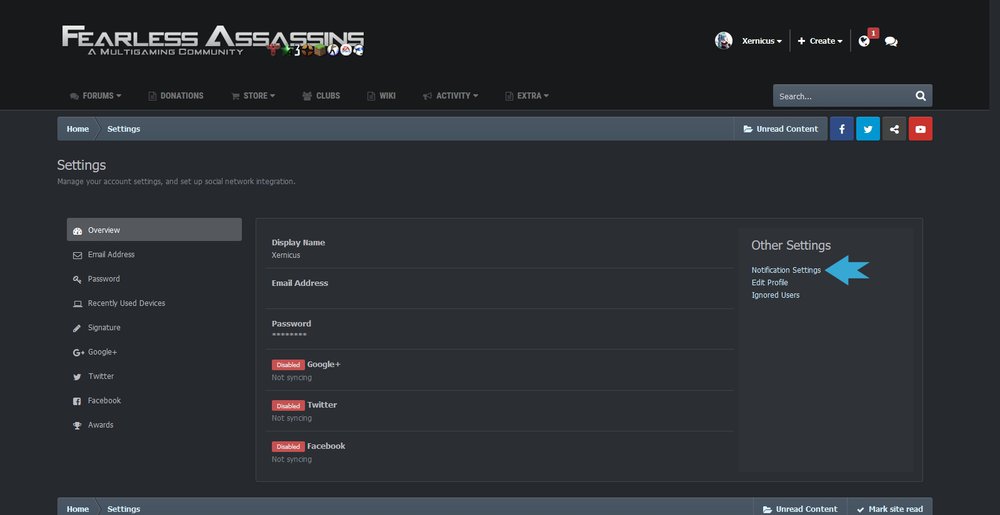
Task: Open notifications globe icon
Action: 864,41
